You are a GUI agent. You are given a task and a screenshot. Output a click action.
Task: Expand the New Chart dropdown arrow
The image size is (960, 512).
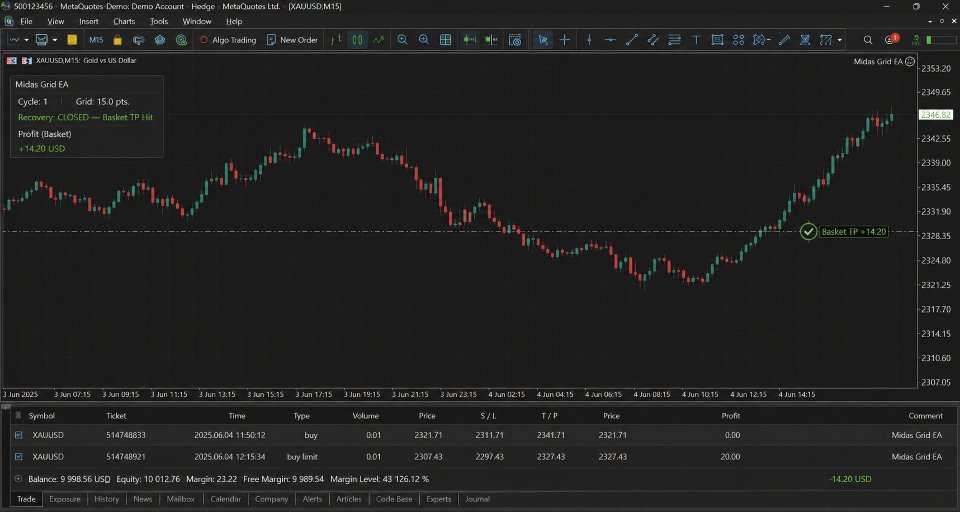(x=26, y=40)
